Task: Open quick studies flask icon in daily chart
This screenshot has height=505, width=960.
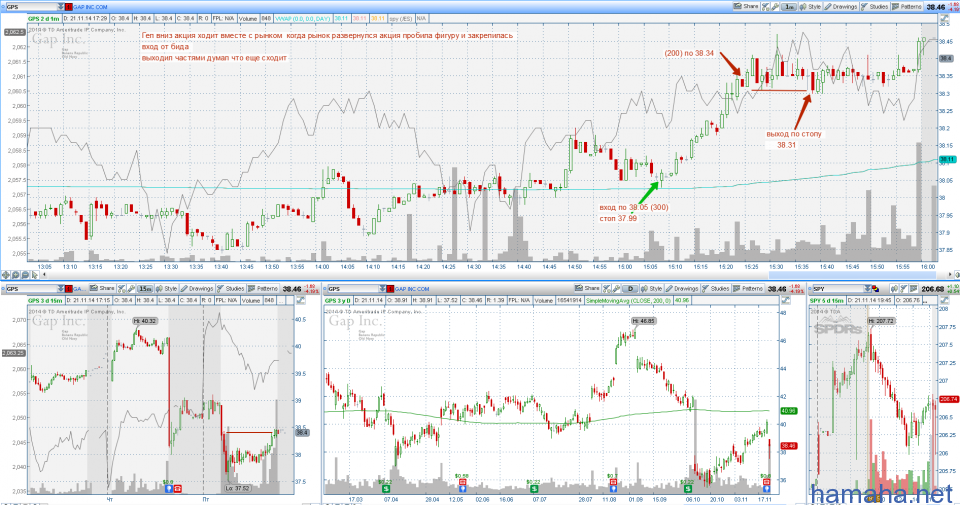Action: click(606, 288)
